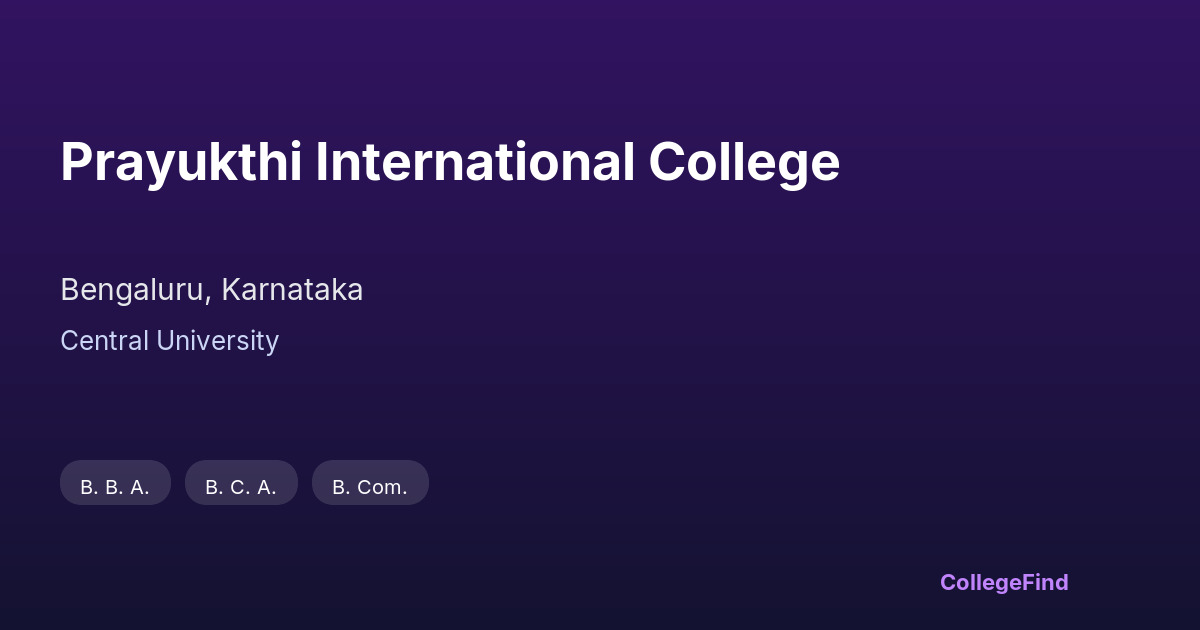Click the Find part of the CollegeFind logo
Viewport: 1200px width, 630px height.
[x=1043, y=582]
